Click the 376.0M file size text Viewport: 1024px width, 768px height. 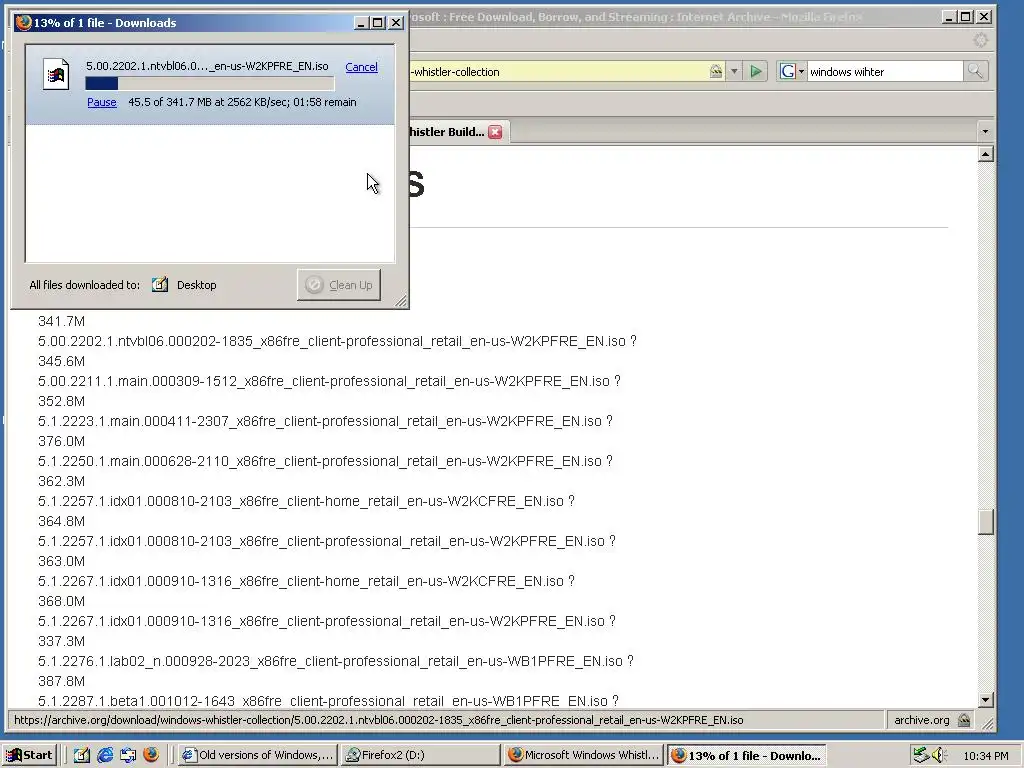point(61,441)
